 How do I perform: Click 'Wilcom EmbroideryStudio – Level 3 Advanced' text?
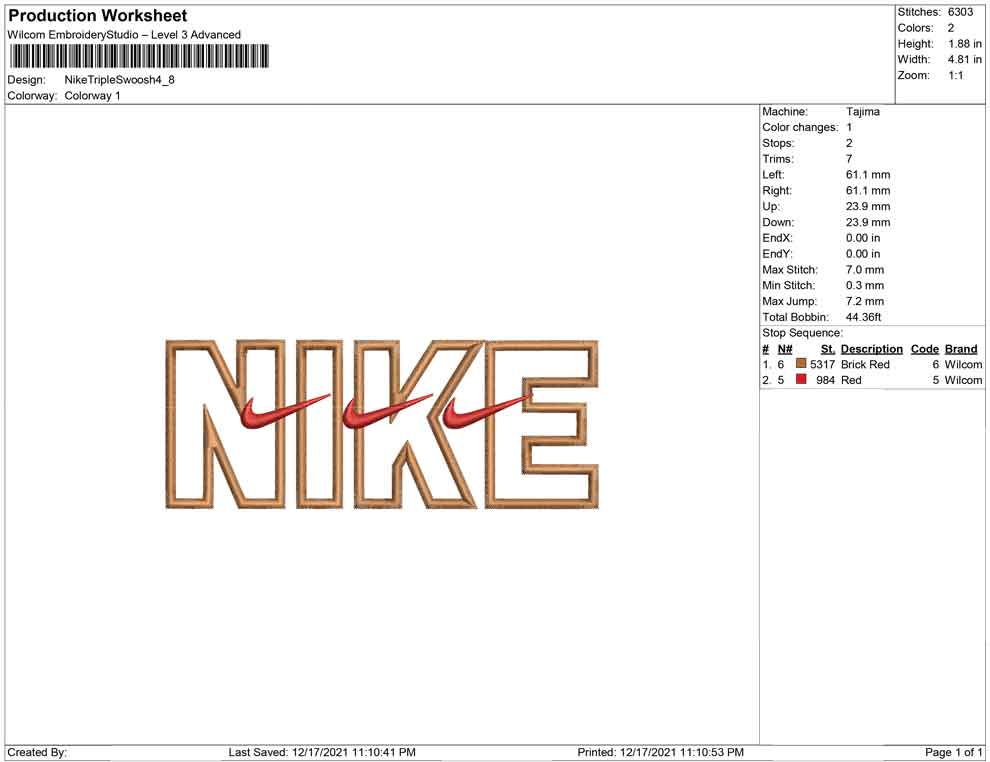pyautogui.click(x=124, y=35)
